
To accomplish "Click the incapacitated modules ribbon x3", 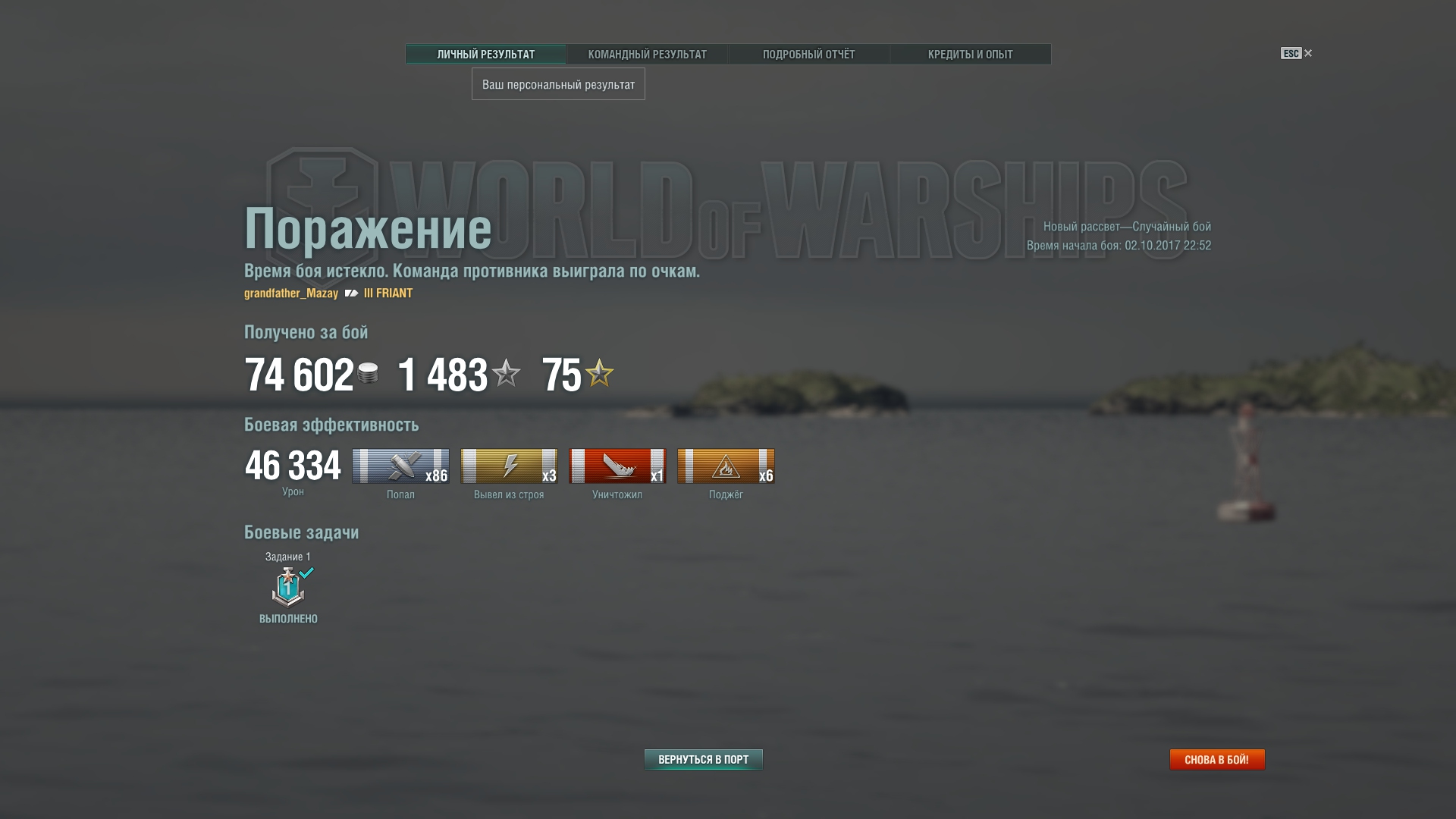I will (509, 466).
